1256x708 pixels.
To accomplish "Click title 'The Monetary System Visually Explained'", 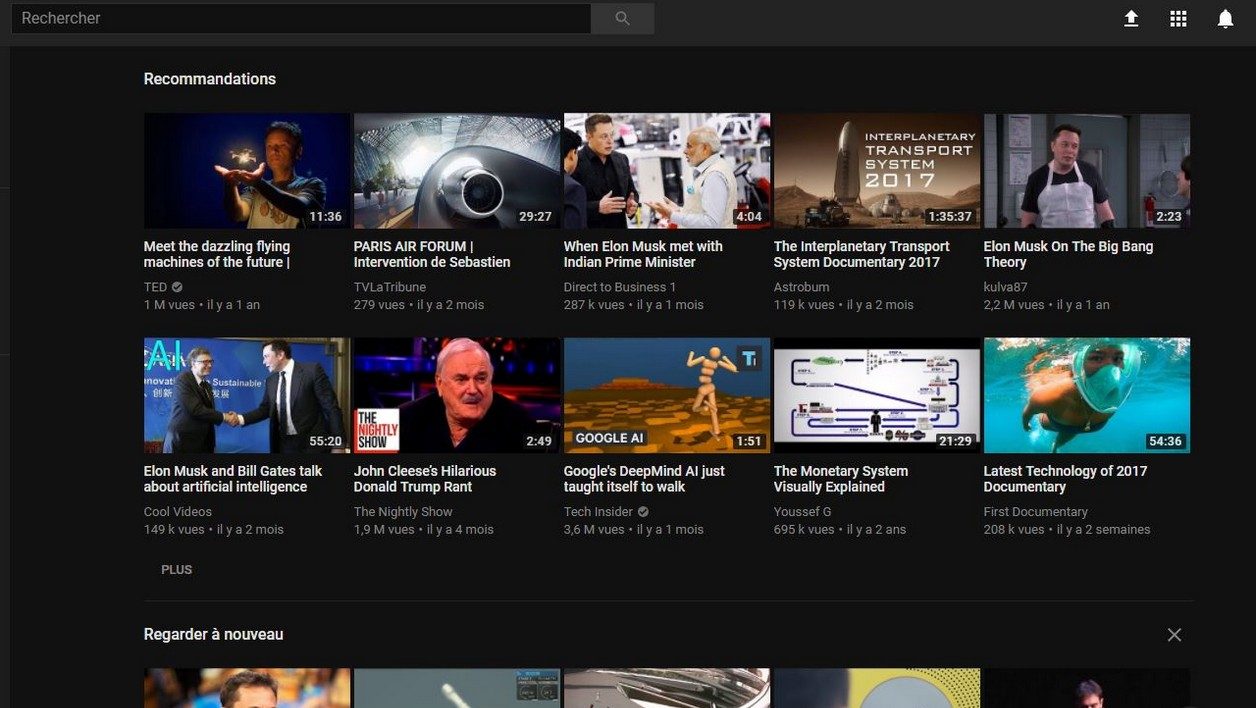I will [x=841, y=479].
